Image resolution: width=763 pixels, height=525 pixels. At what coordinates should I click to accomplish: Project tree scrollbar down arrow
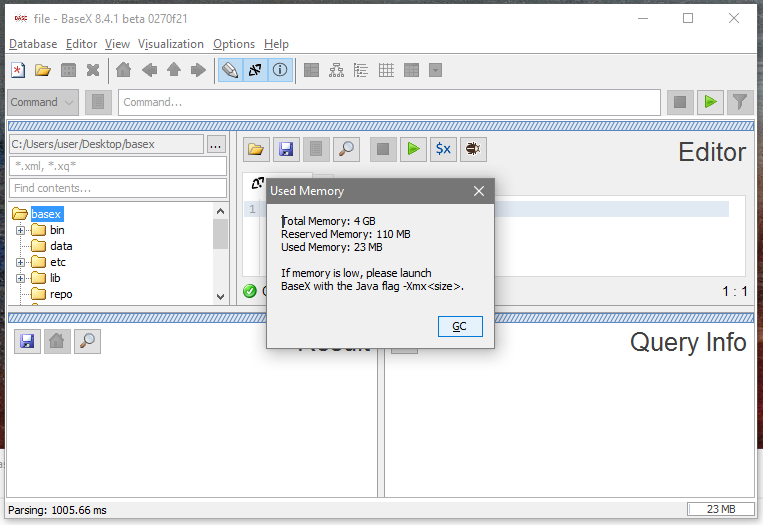pyautogui.click(x=220, y=297)
